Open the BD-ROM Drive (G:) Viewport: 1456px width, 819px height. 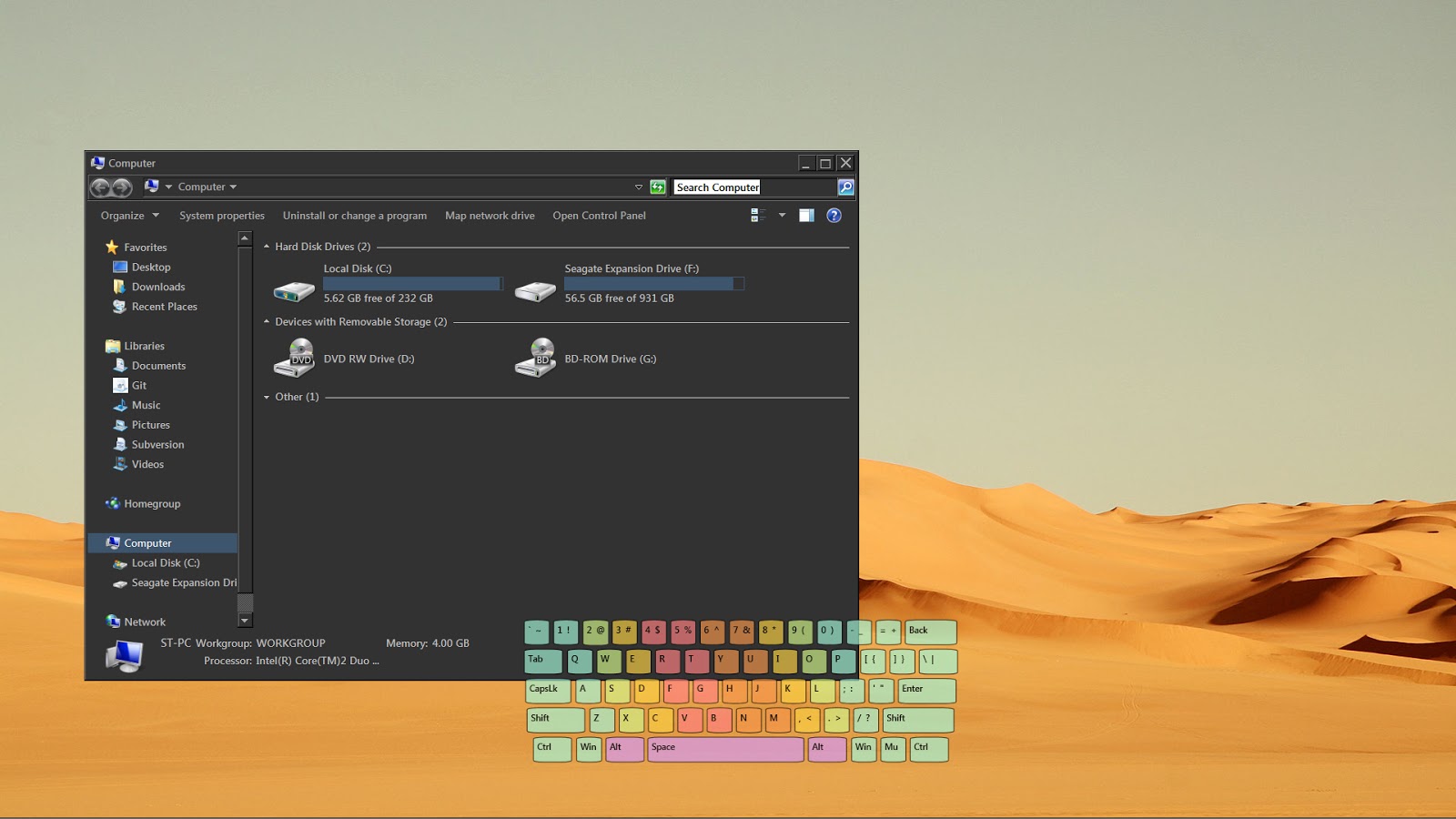click(x=536, y=358)
